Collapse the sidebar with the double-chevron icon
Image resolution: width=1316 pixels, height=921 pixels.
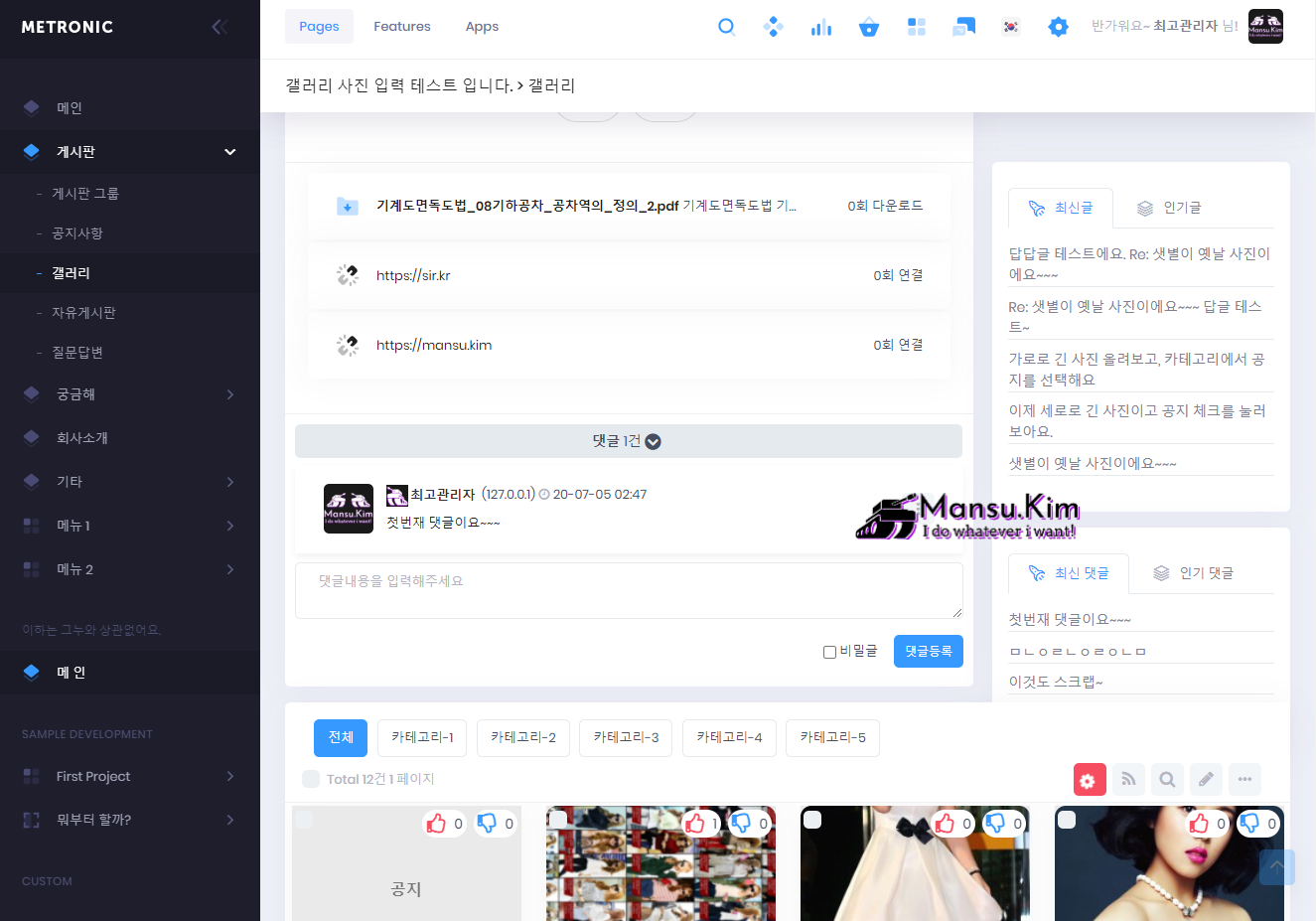pyautogui.click(x=219, y=27)
